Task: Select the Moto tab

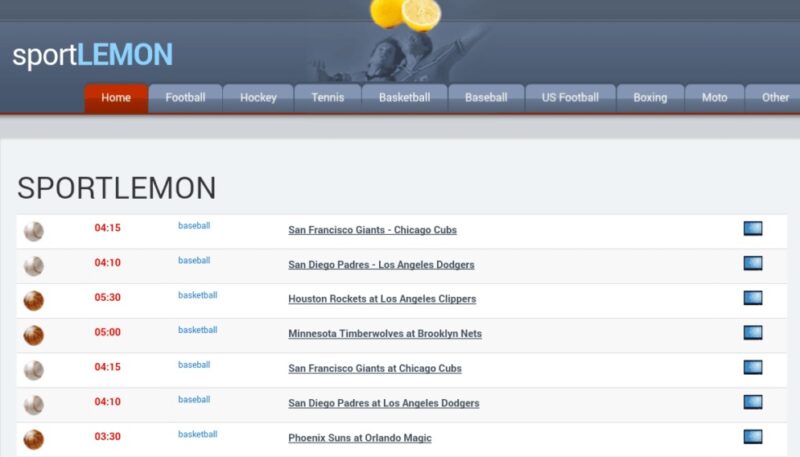Action: click(714, 98)
